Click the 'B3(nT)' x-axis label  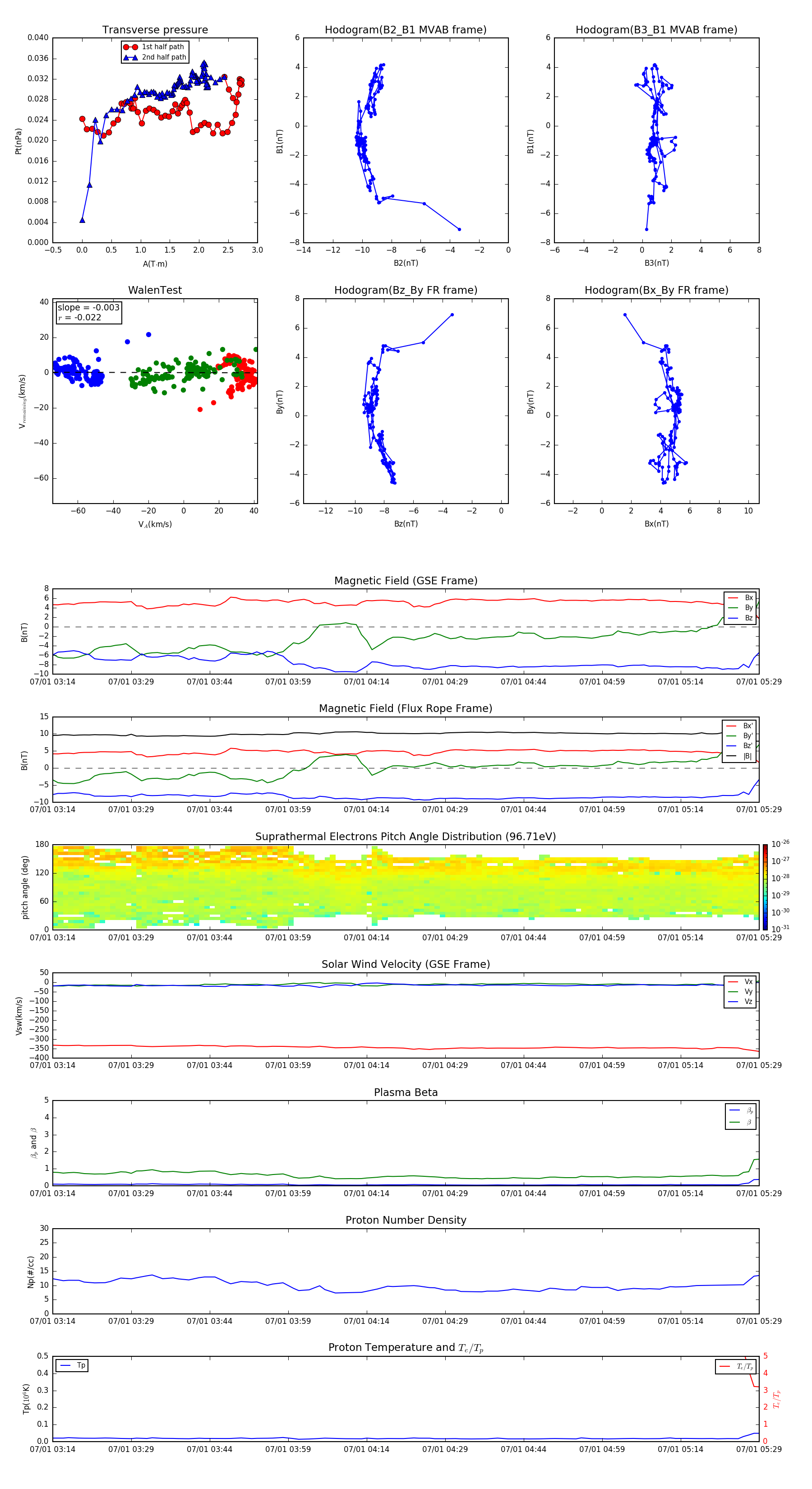point(656,263)
